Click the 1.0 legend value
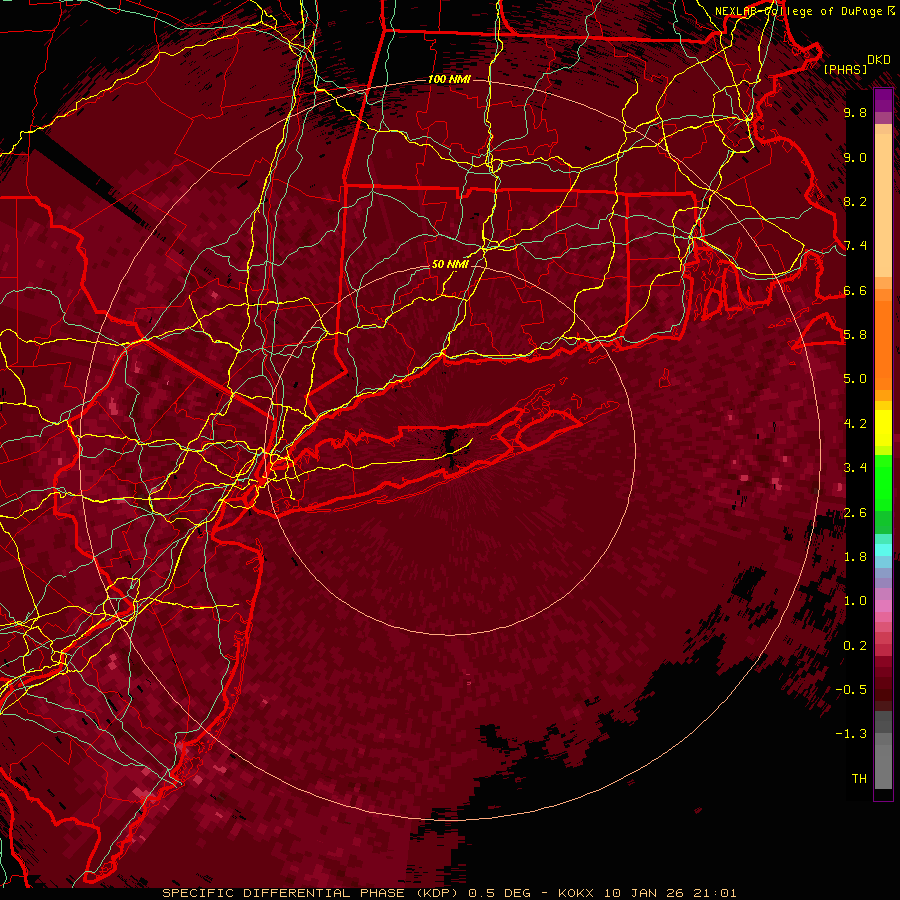 click(x=855, y=601)
